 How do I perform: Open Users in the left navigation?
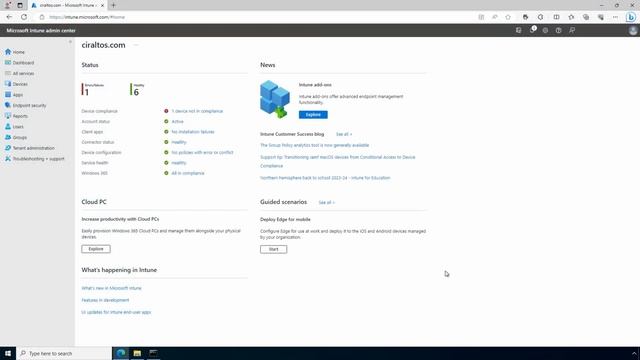14,127
